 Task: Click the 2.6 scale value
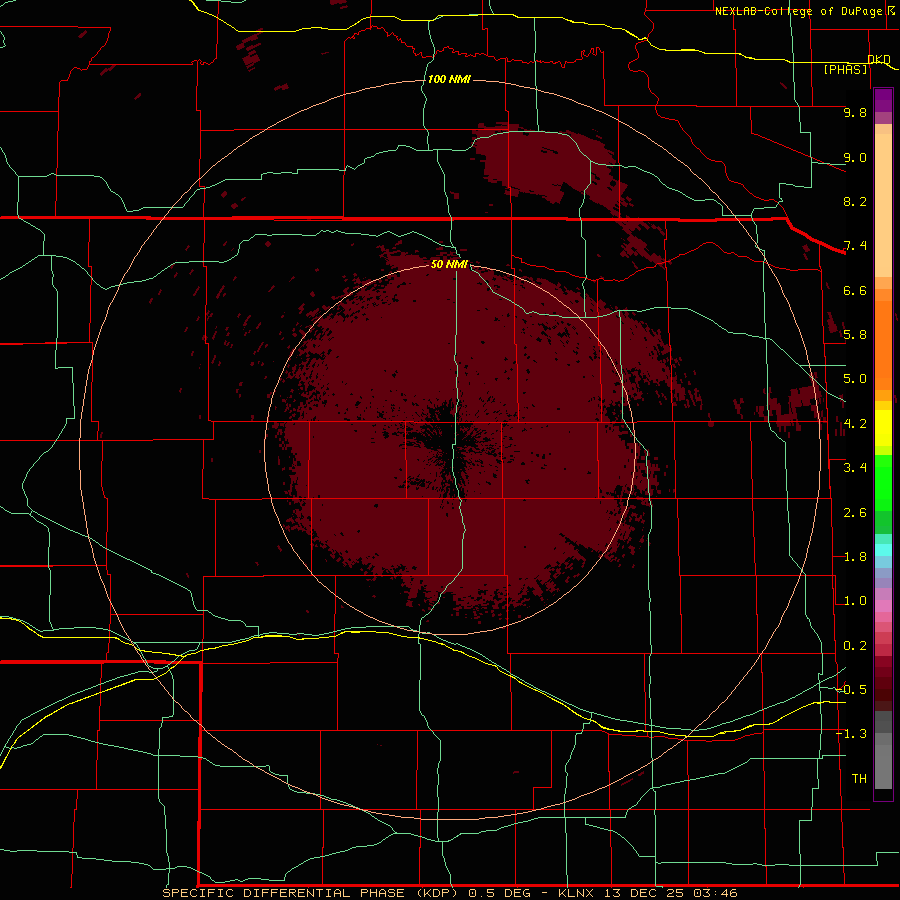(x=855, y=513)
